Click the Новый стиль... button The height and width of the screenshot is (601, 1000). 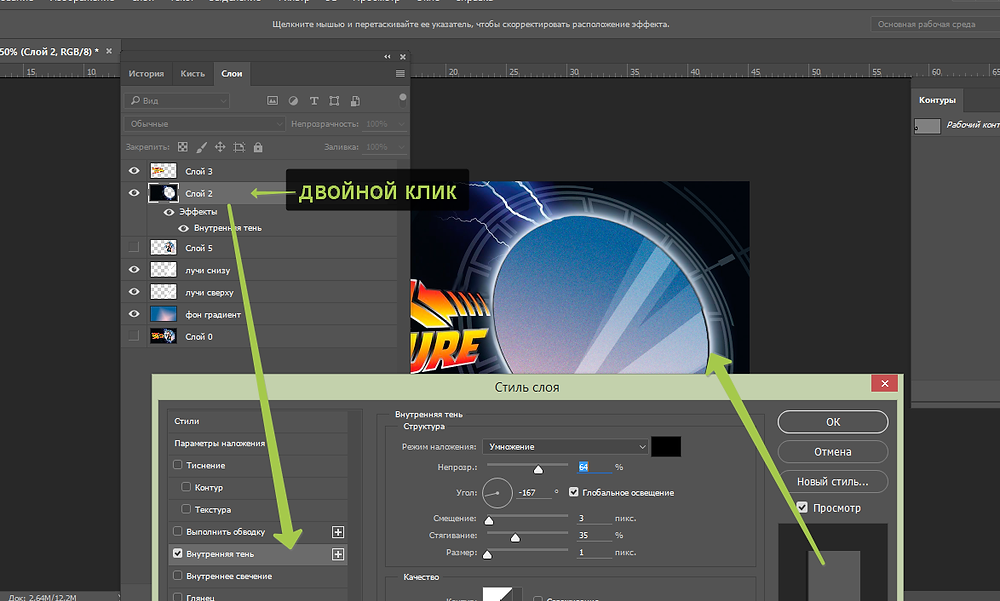tap(833, 482)
